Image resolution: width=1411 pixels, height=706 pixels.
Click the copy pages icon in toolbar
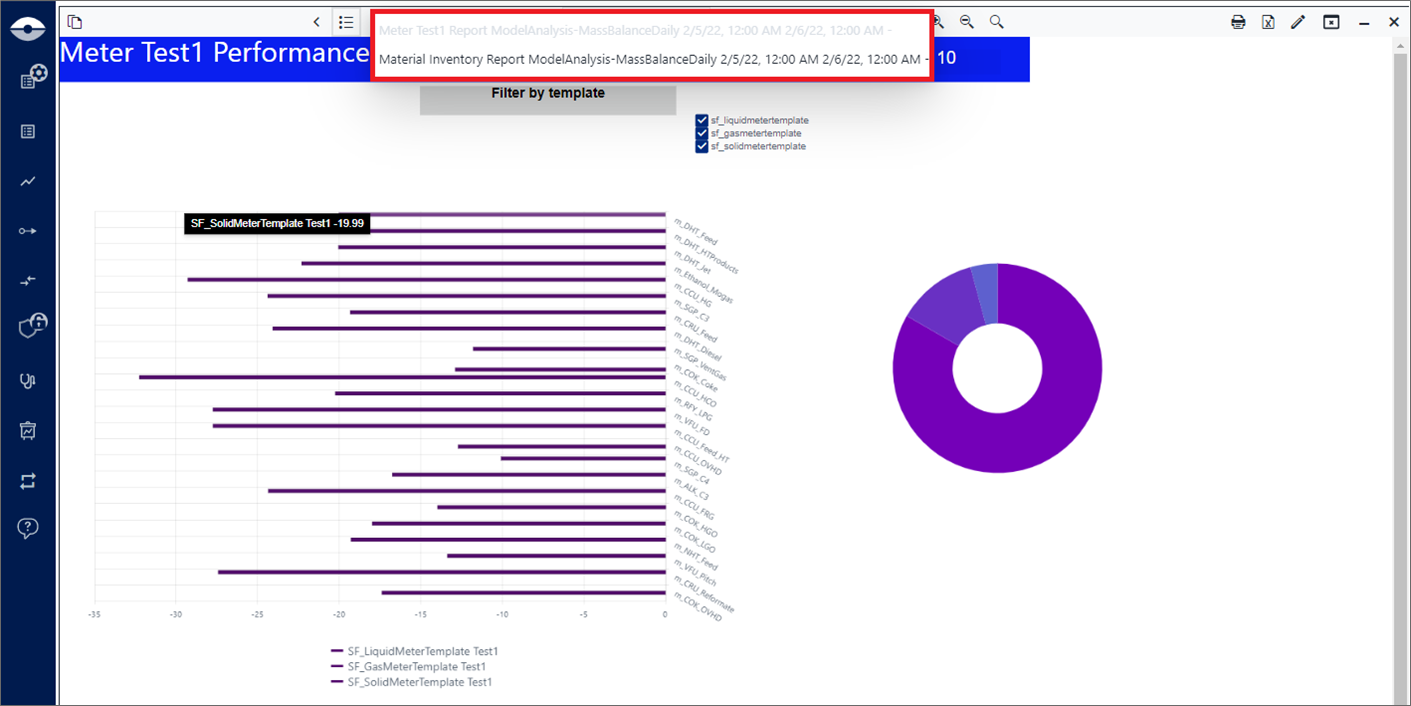click(75, 22)
